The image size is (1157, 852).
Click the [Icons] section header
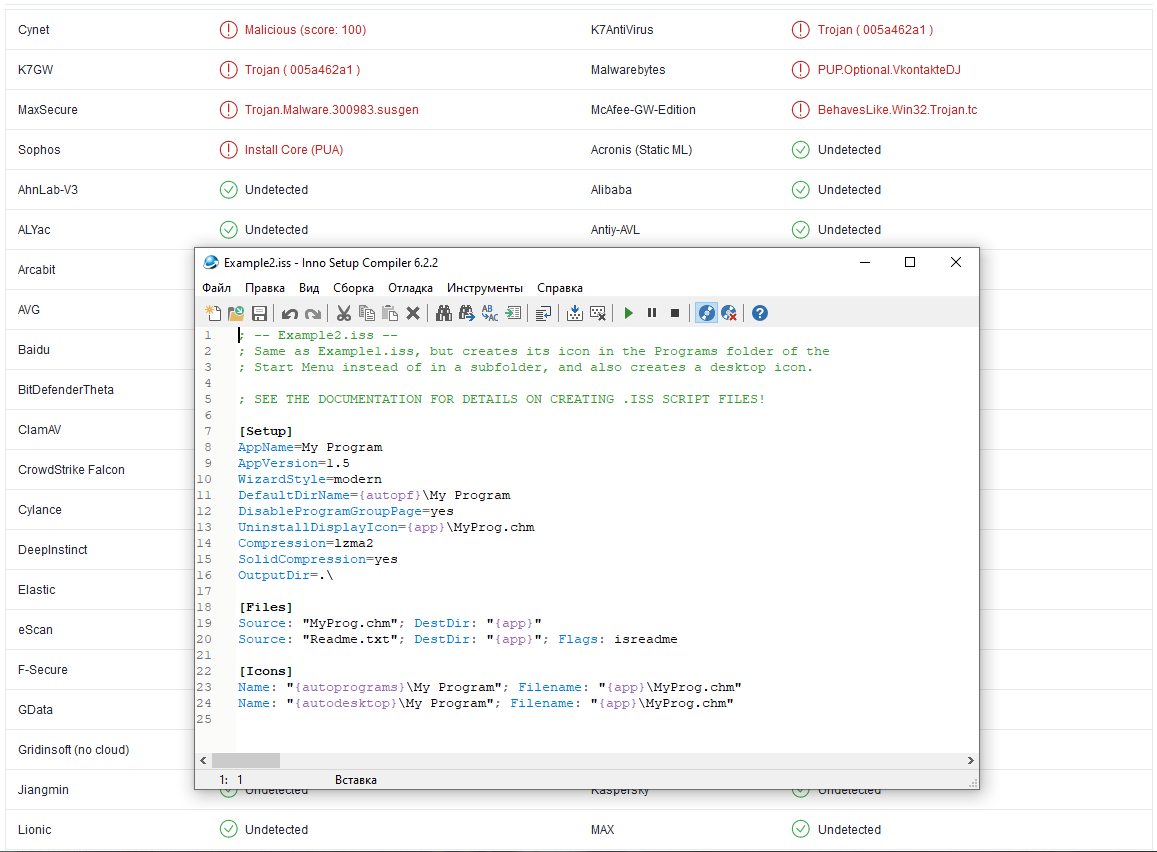[266, 671]
